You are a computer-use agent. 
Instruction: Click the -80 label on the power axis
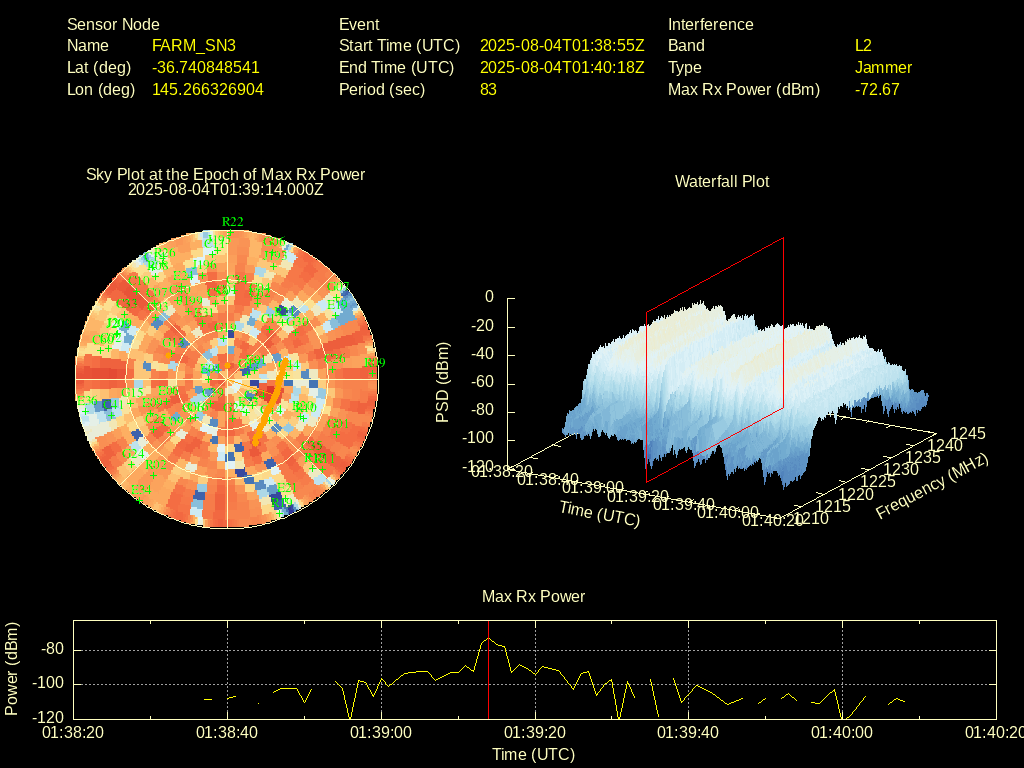tap(53, 650)
